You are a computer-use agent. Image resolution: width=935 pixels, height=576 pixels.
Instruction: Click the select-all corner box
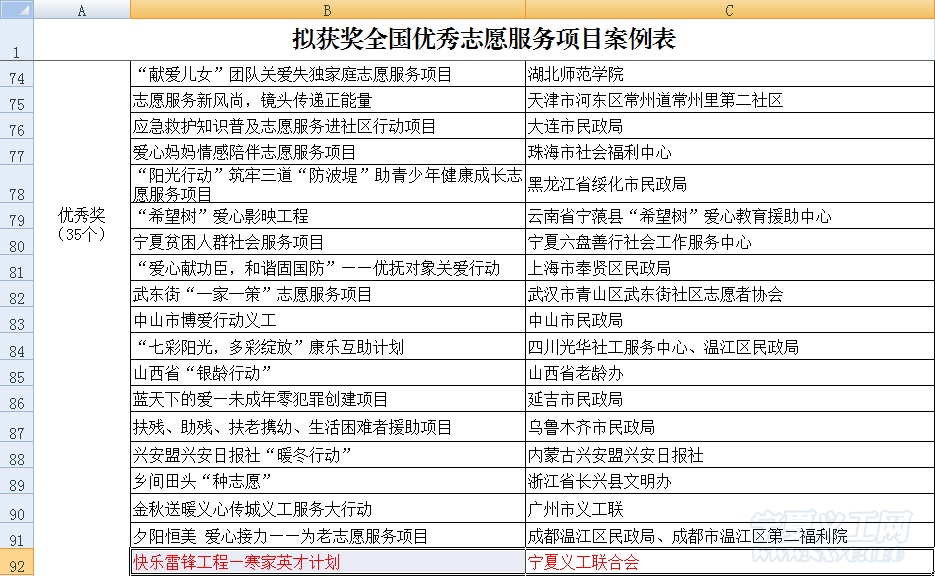(x=17, y=9)
